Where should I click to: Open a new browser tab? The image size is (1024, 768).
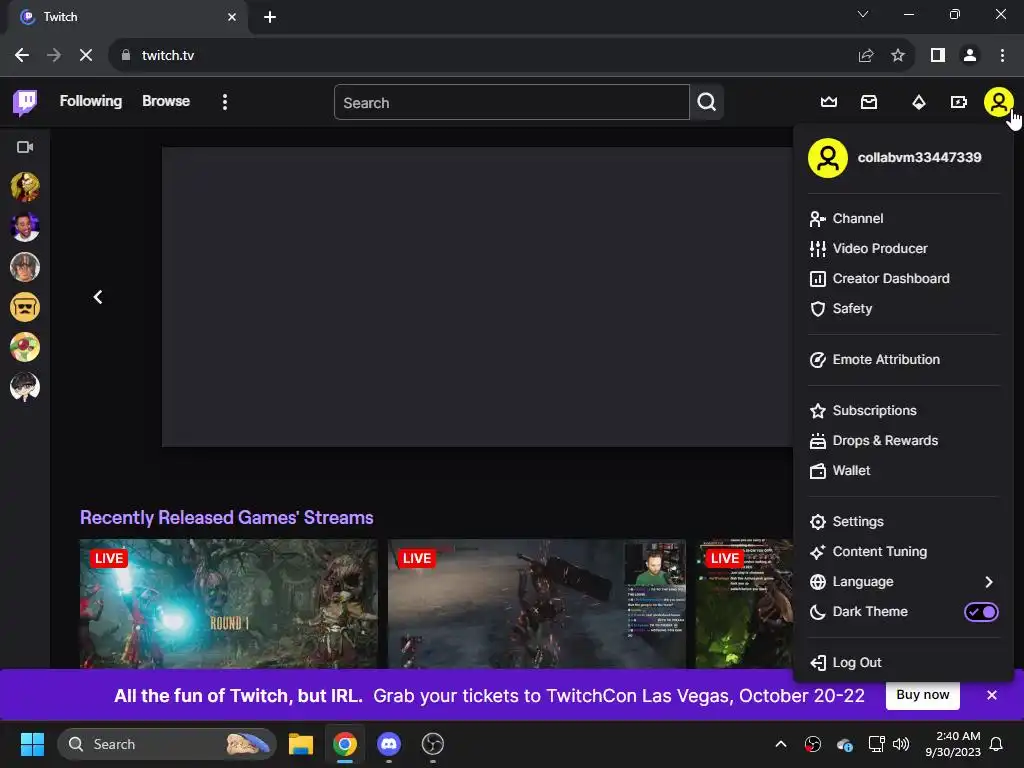tap(270, 17)
